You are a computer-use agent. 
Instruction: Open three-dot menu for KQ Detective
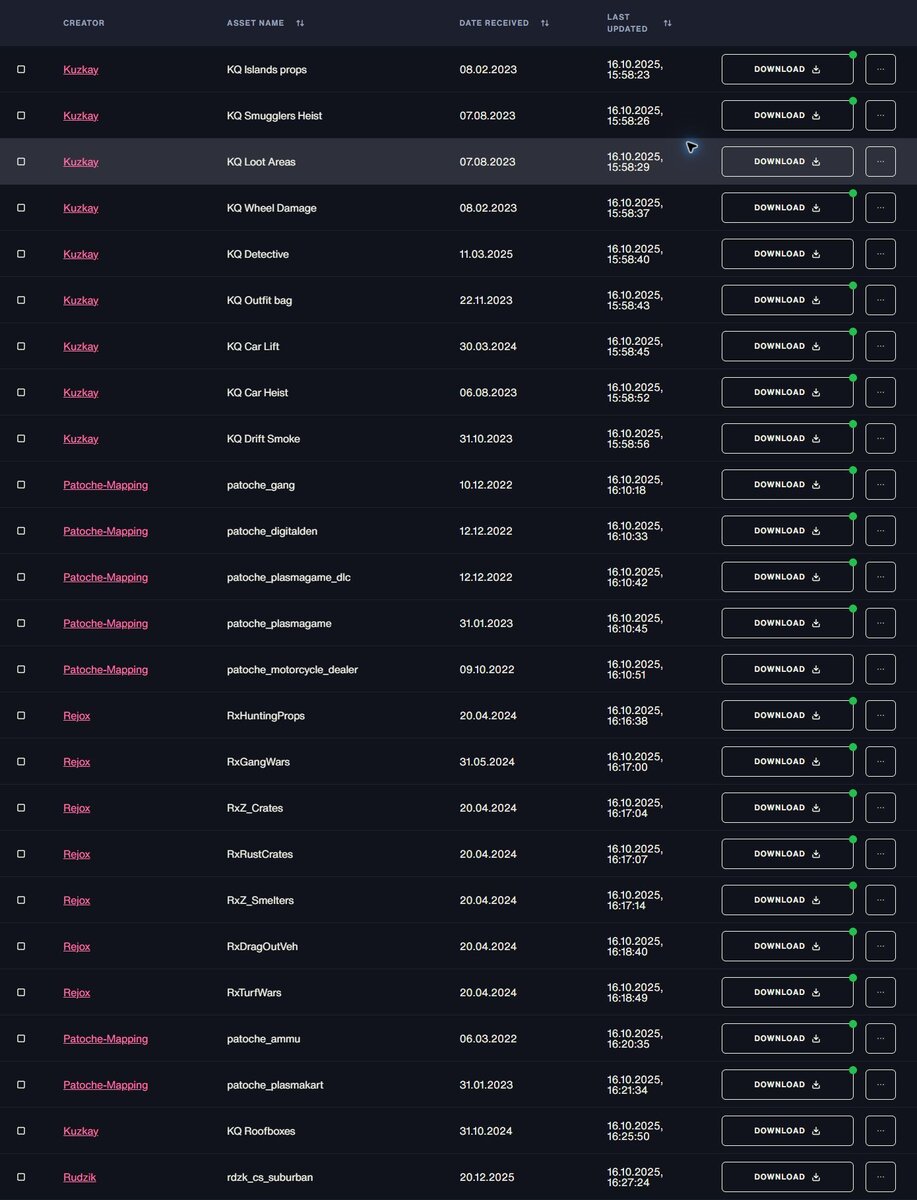[x=880, y=254]
